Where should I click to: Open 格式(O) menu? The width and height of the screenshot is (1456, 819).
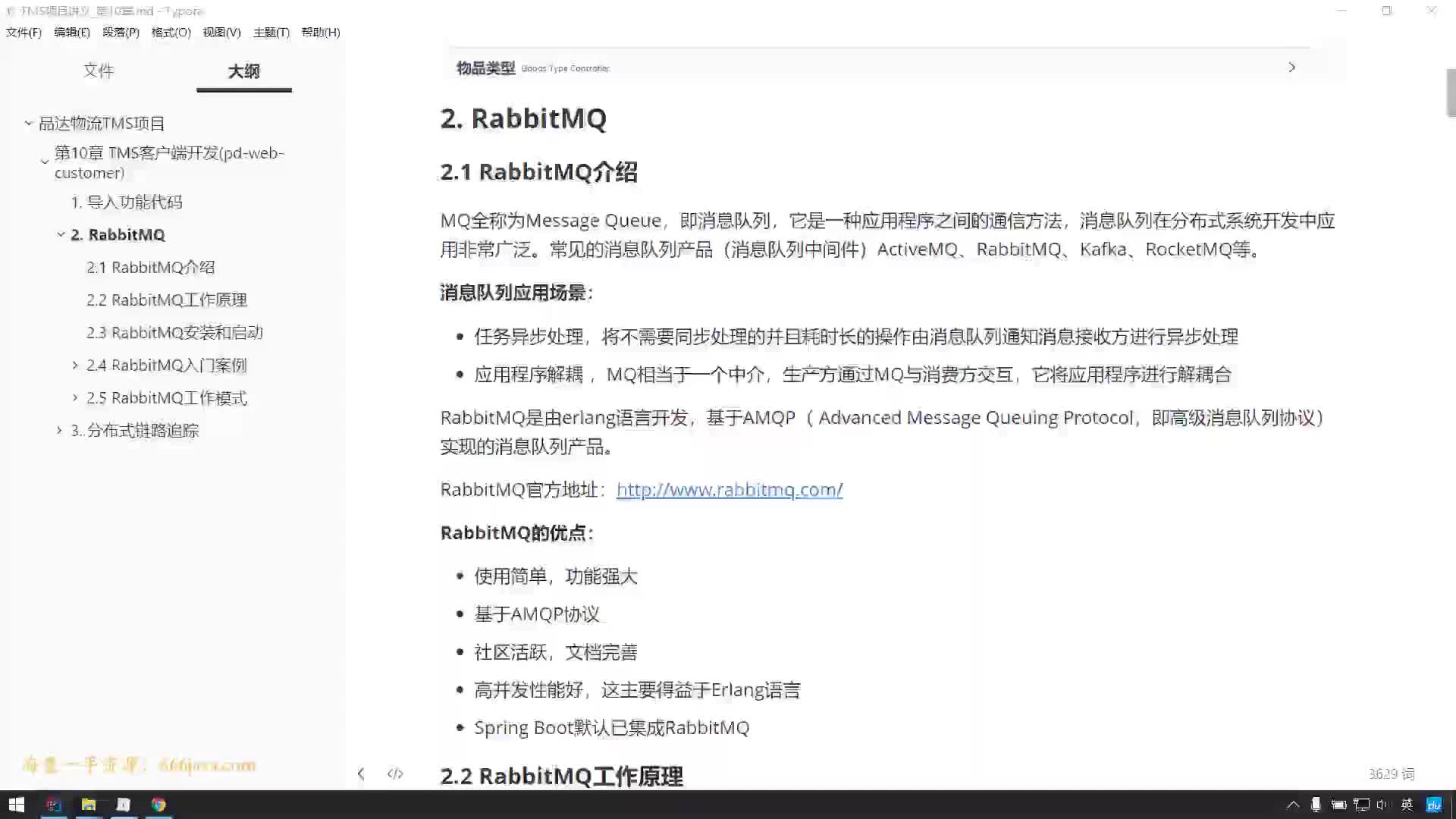(x=171, y=33)
